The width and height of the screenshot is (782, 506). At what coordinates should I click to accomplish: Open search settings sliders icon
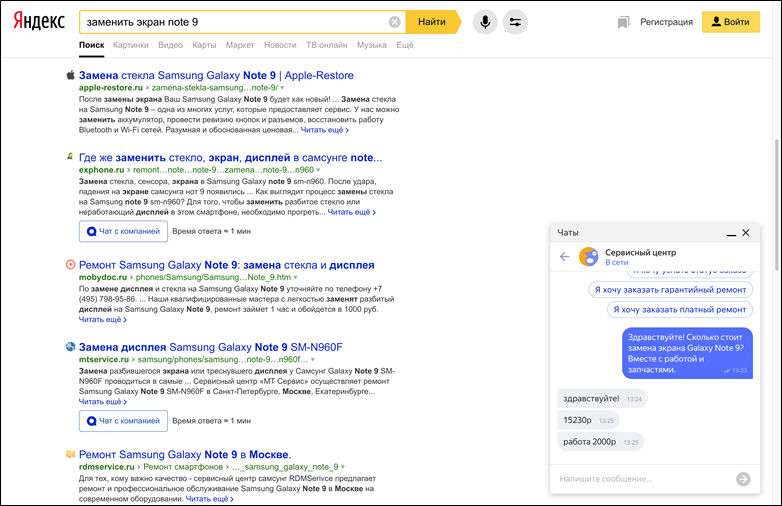(515, 22)
